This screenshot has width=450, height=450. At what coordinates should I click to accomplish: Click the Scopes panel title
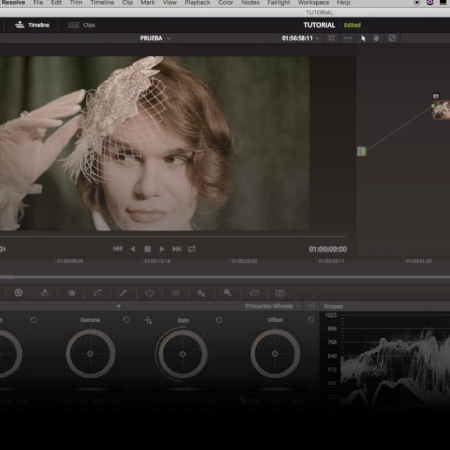point(333,306)
